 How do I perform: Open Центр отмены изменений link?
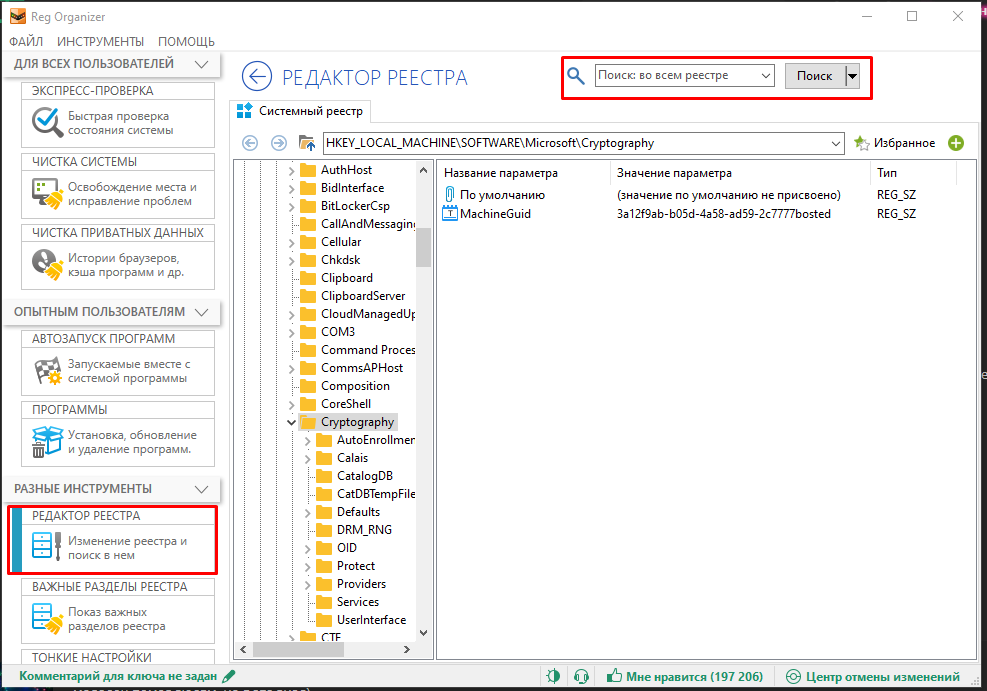[870, 677]
